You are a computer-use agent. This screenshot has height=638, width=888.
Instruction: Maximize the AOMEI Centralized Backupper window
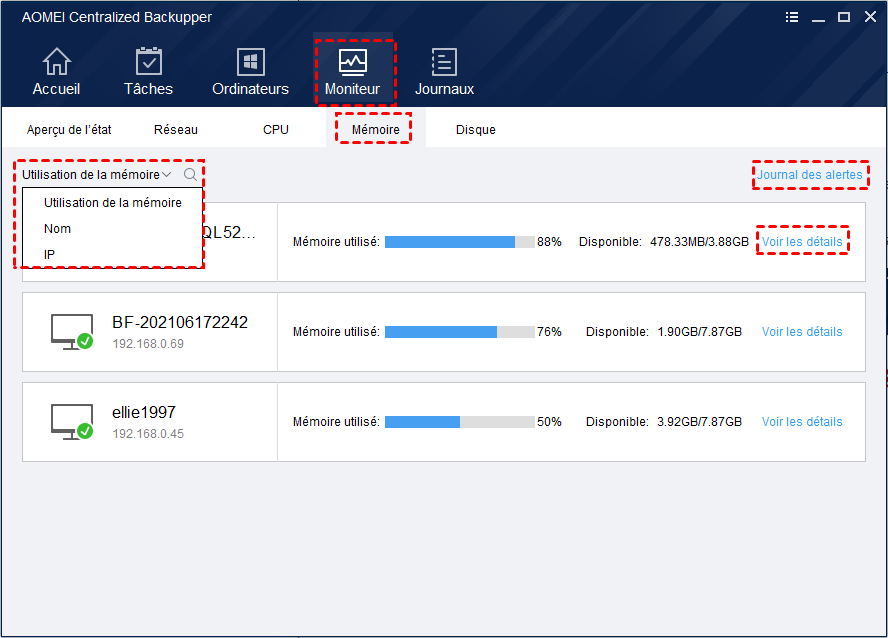pyautogui.click(x=844, y=17)
